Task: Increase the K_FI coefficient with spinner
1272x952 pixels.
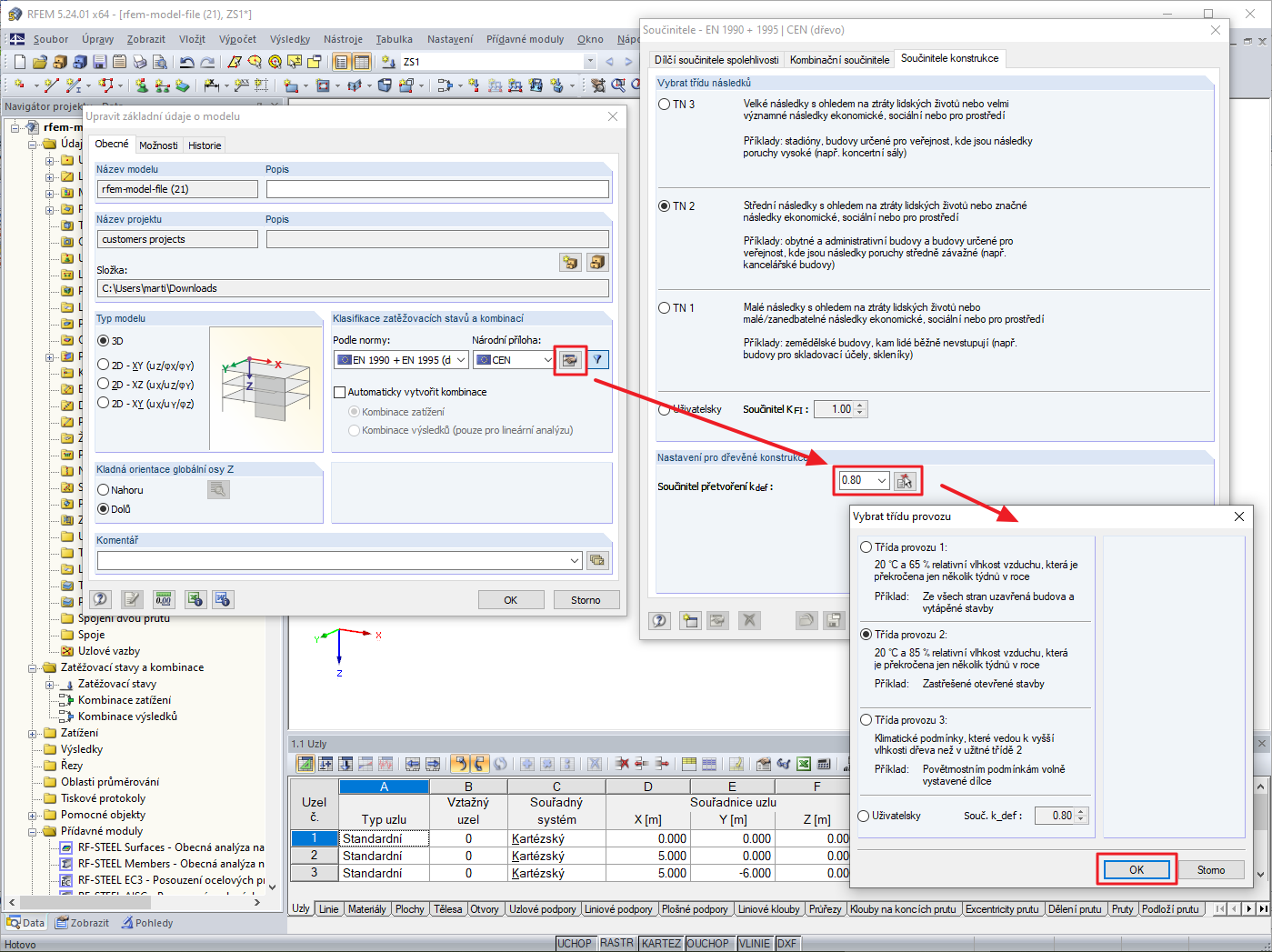Action: pos(861,406)
